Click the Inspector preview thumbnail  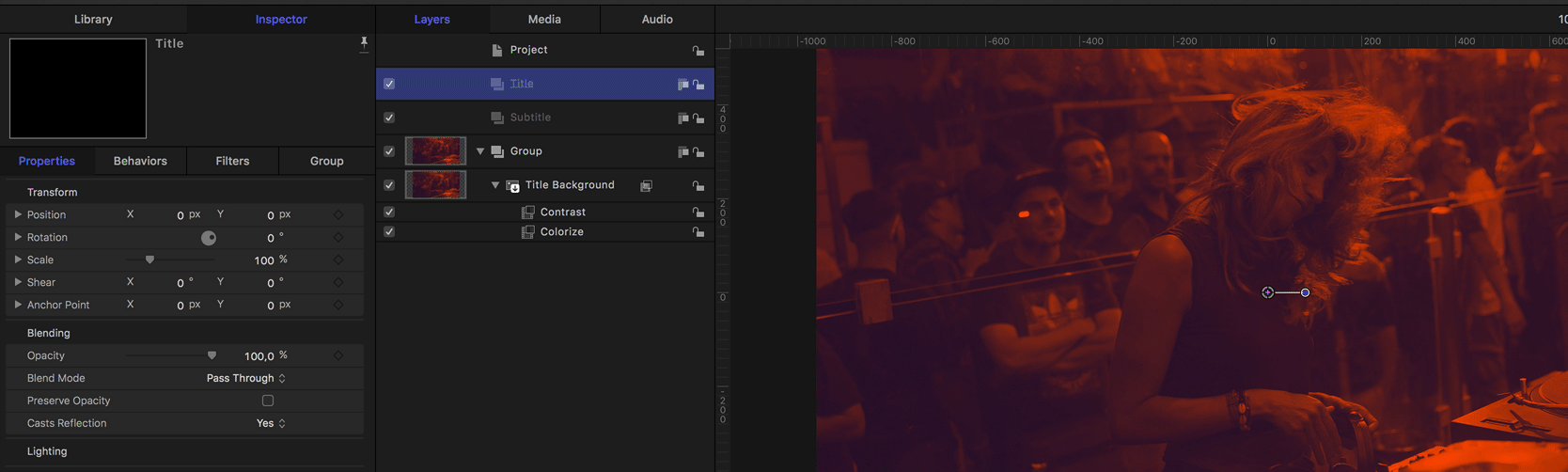click(x=78, y=88)
